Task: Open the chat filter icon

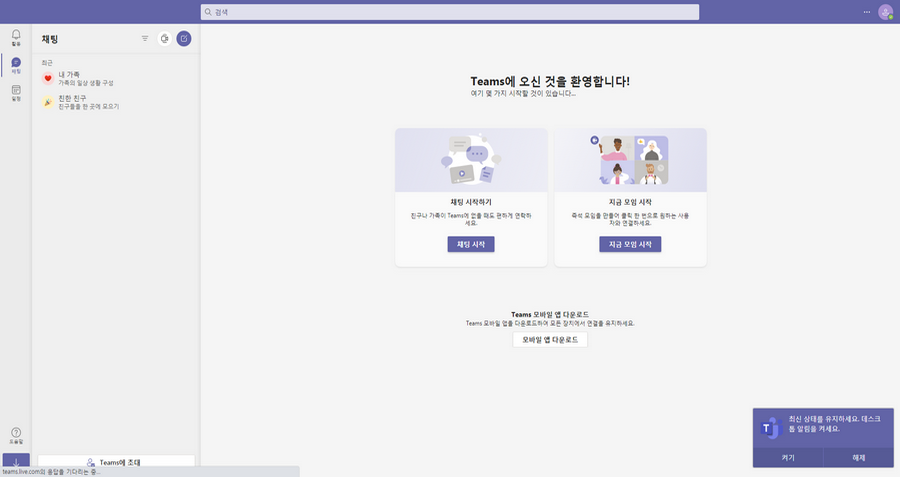Action: click(x=145, y=38)
